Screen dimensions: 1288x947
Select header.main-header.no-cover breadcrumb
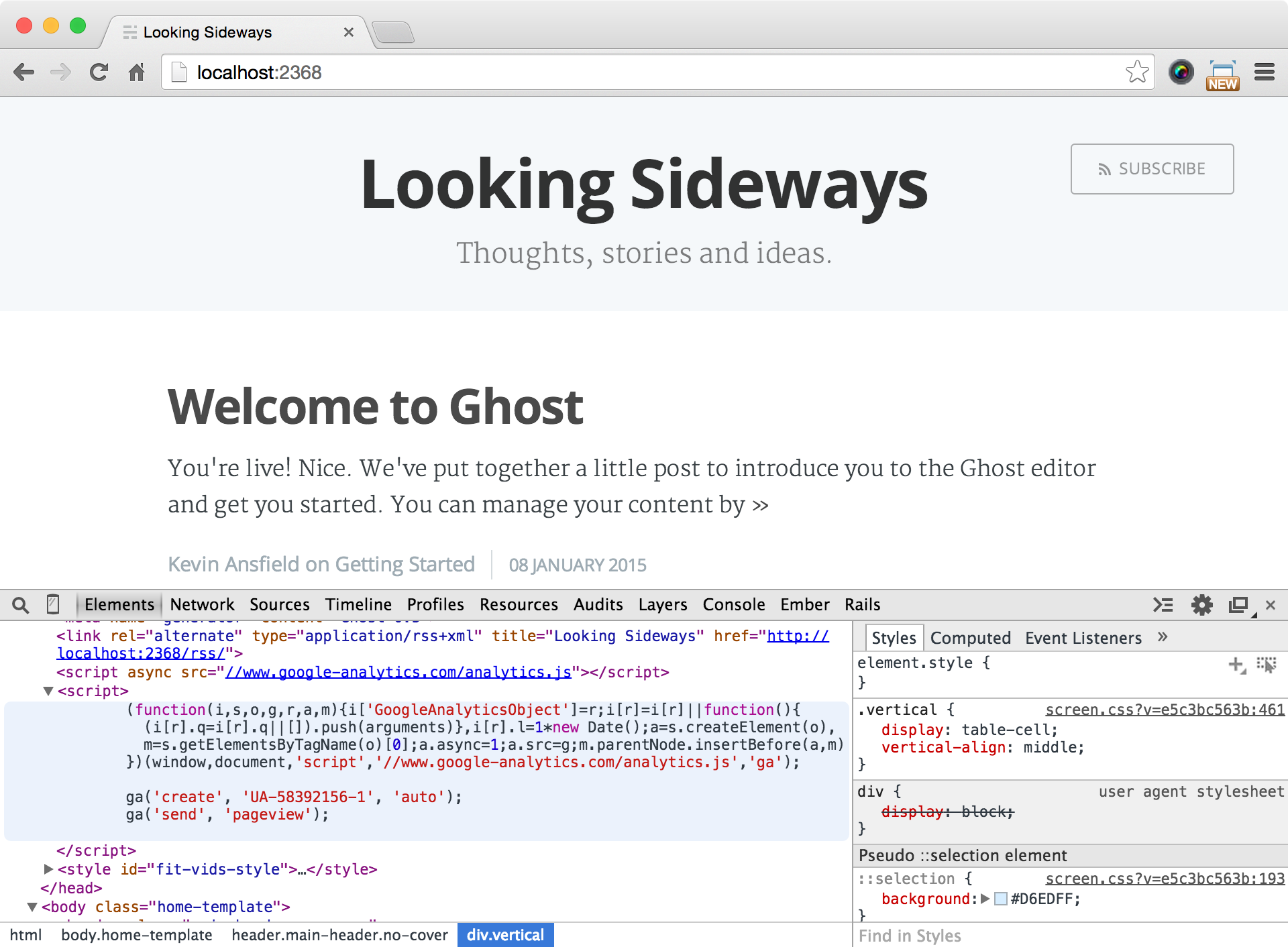coord(339,935)
